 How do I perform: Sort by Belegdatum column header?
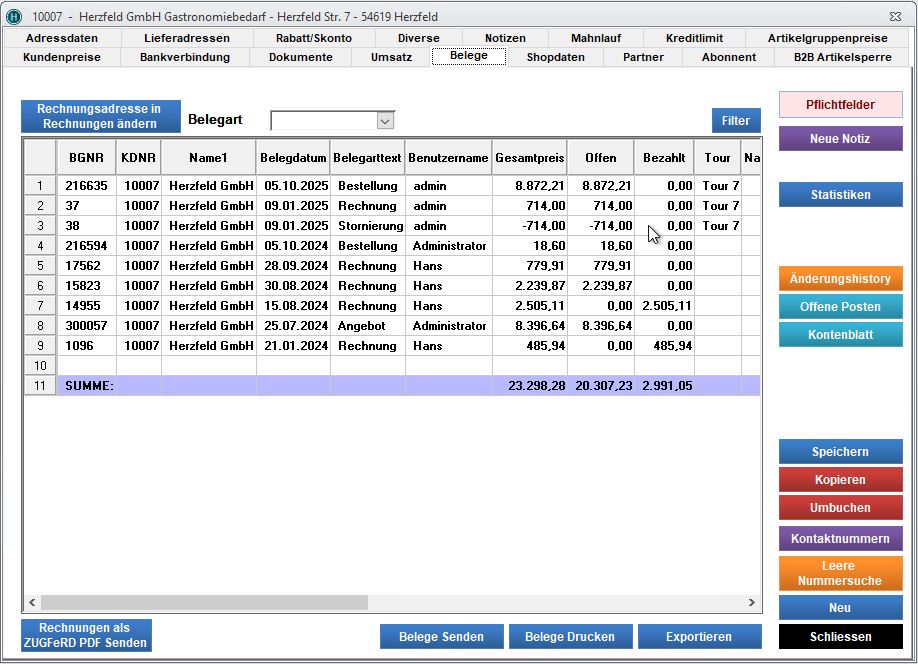[293, 158]
